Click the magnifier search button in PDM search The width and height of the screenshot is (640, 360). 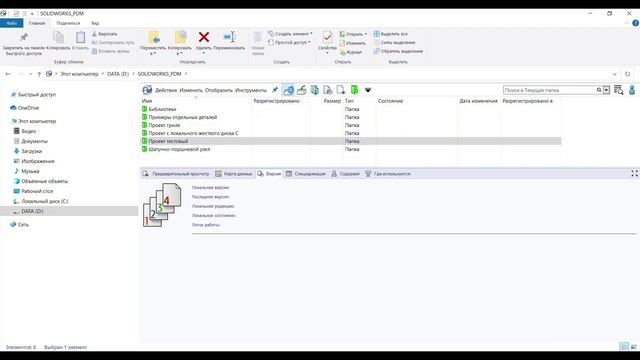[x=599, y=90]
